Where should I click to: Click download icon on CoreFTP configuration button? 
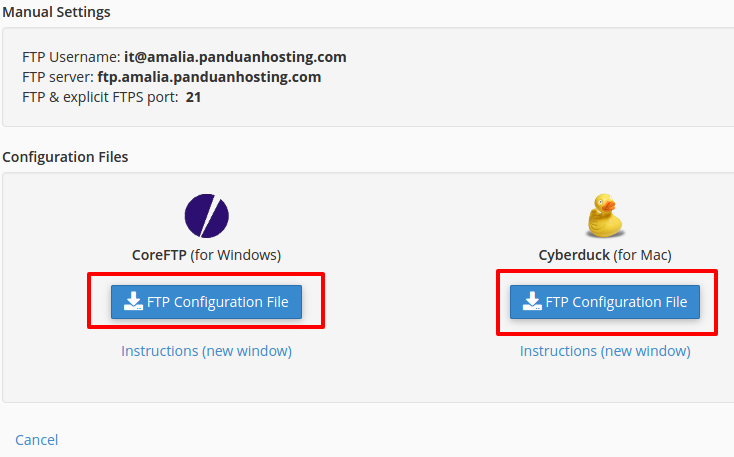[x=133, y=301]
